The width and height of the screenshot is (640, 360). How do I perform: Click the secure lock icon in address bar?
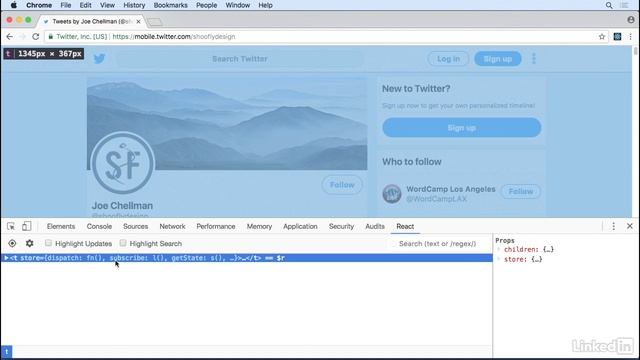tap(51, 37)
